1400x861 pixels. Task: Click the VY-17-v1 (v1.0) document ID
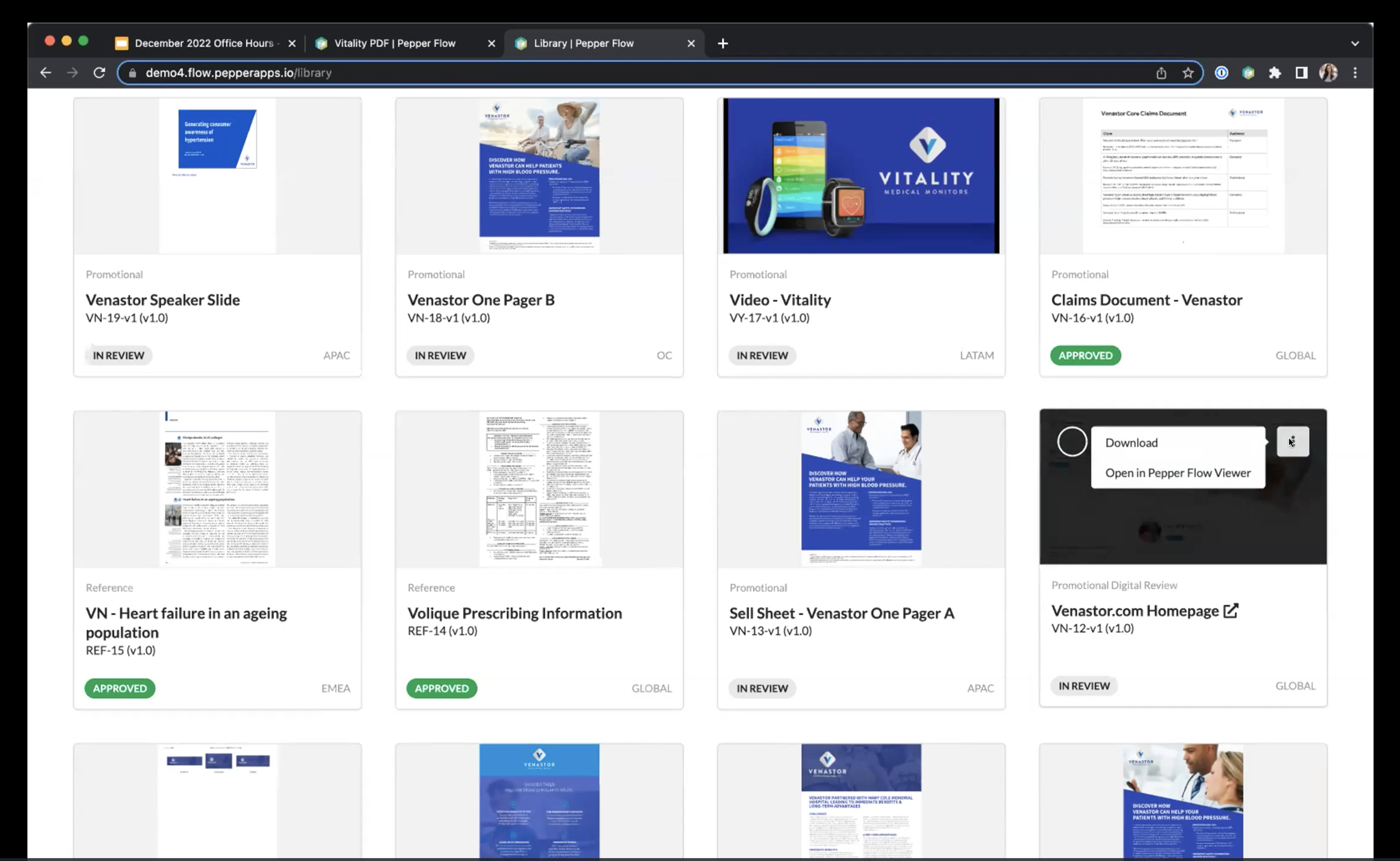coord(770,318)
